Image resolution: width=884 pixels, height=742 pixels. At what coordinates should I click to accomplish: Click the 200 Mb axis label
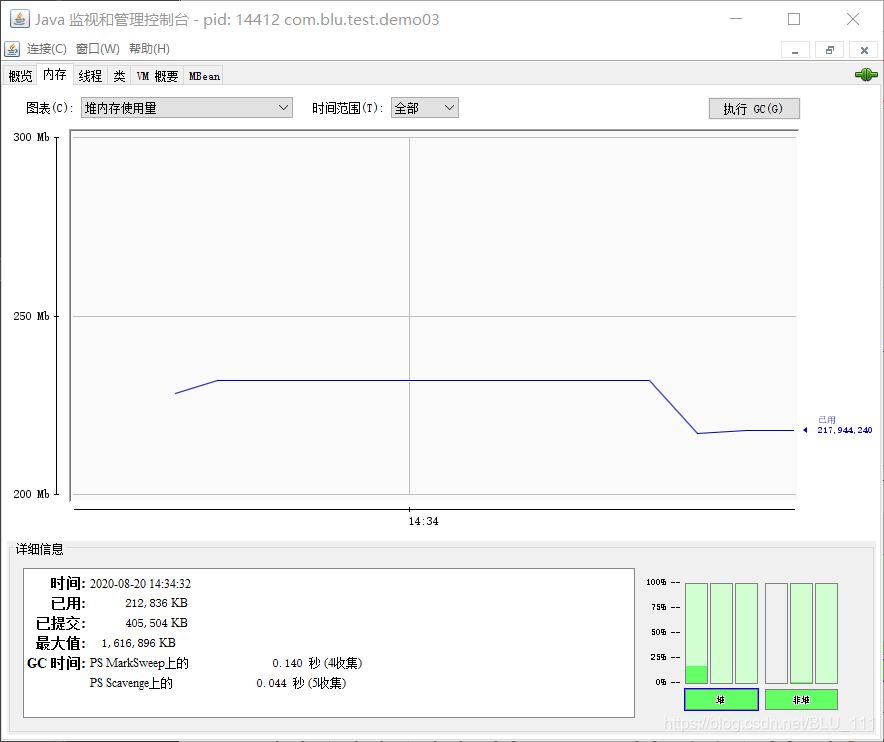32,494
